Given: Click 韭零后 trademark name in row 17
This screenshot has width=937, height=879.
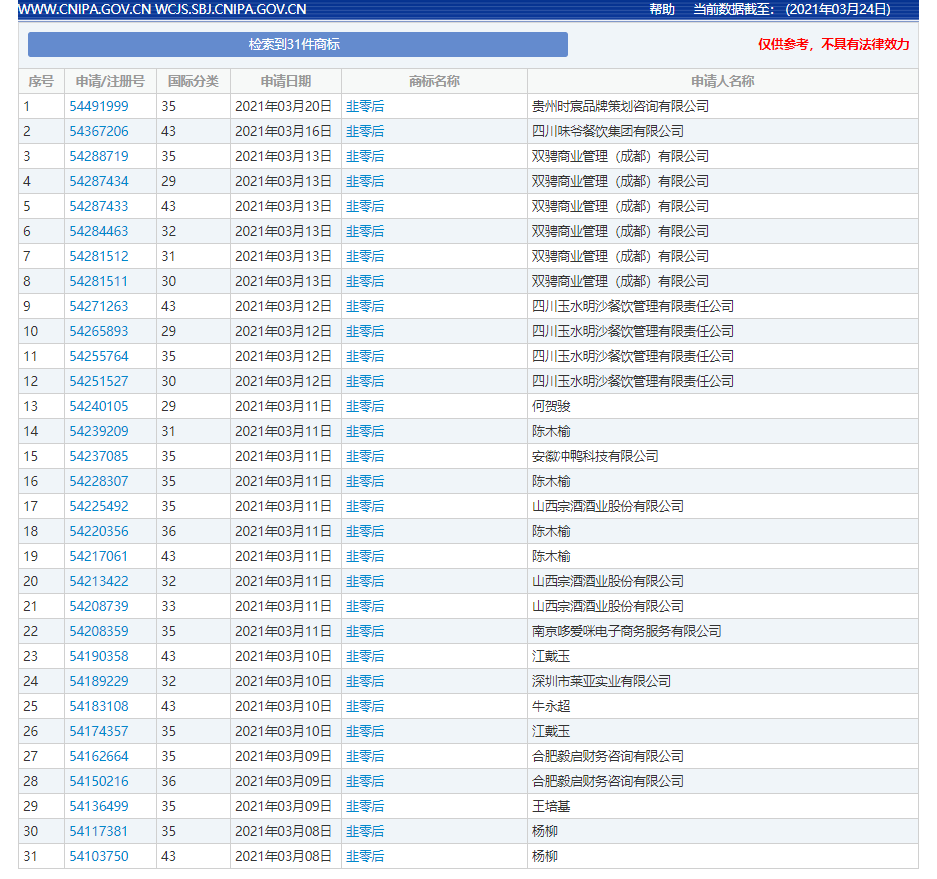Looking at the screenshot, I should (x=365, y=507).
